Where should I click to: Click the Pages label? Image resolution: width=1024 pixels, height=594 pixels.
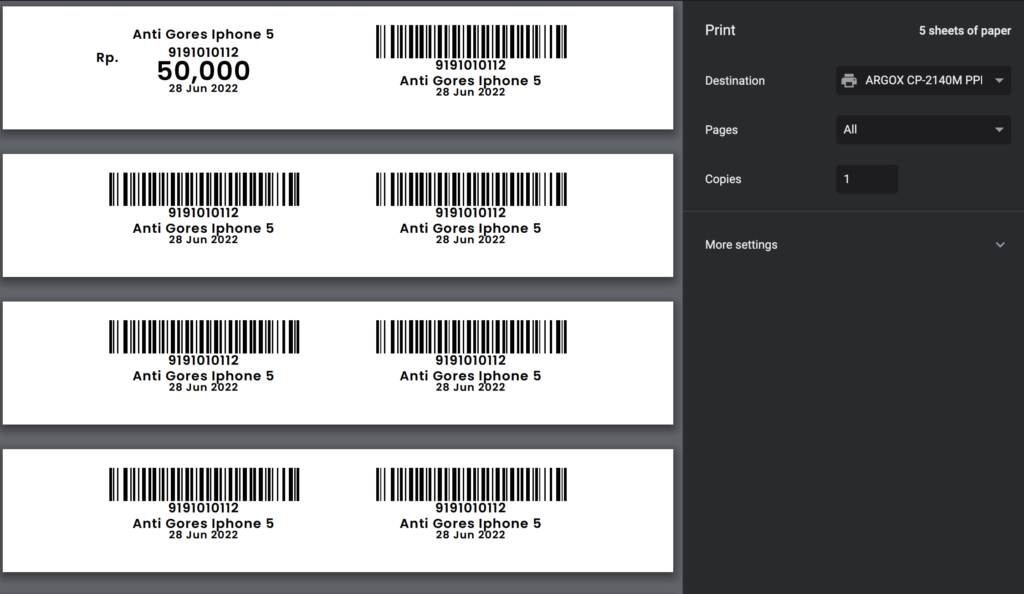point(721,130)
